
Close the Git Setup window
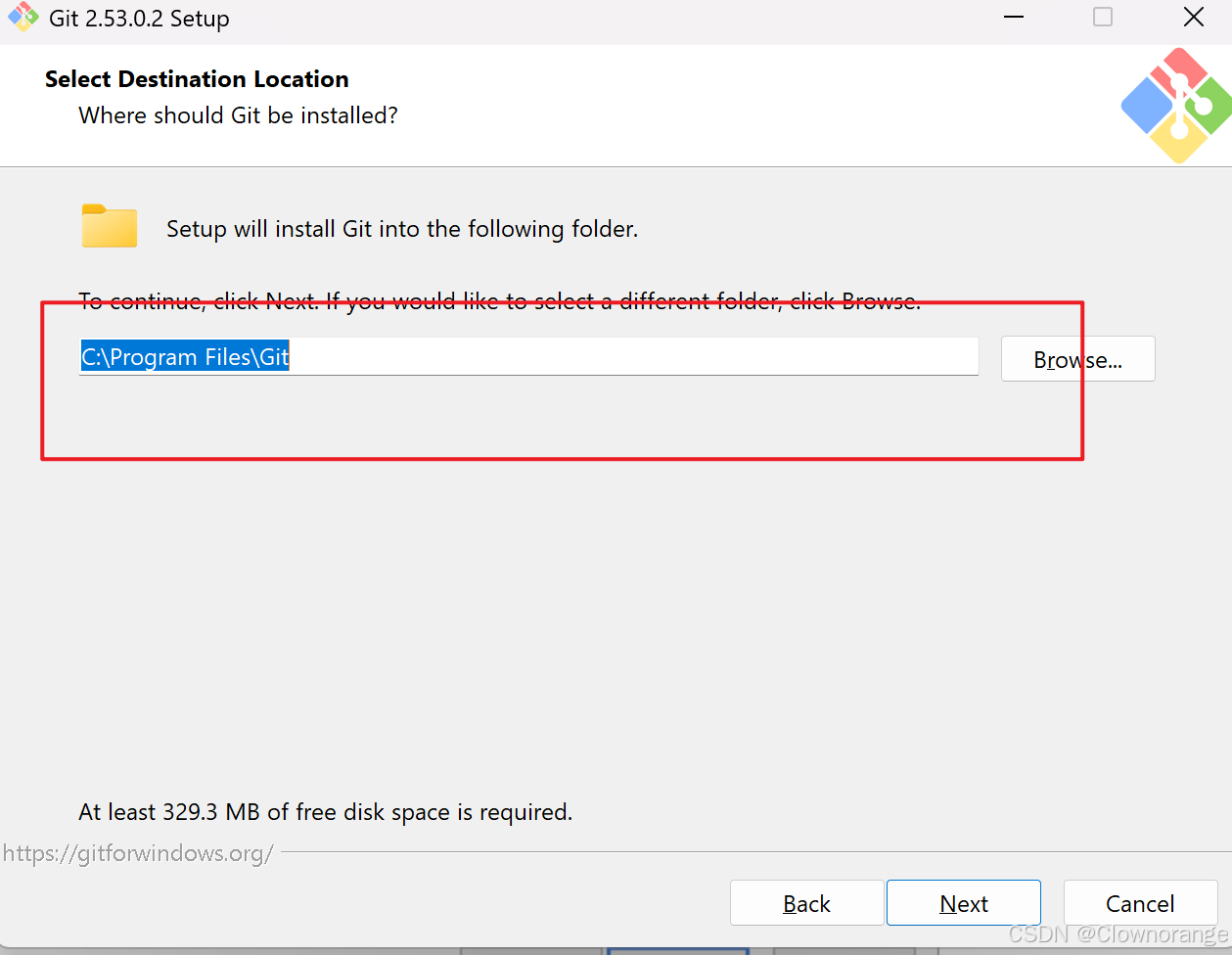1193,18
